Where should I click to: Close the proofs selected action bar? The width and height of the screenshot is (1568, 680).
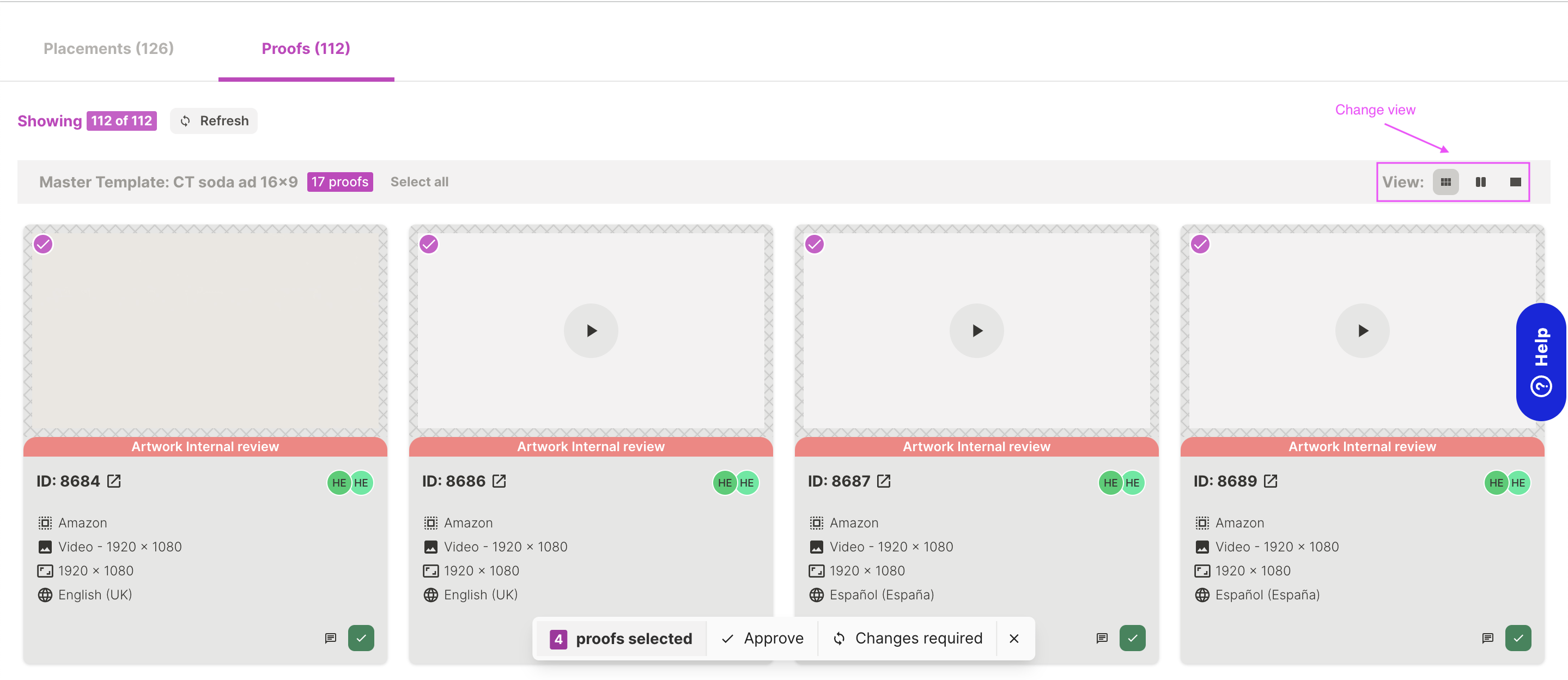click(1014, 639)
